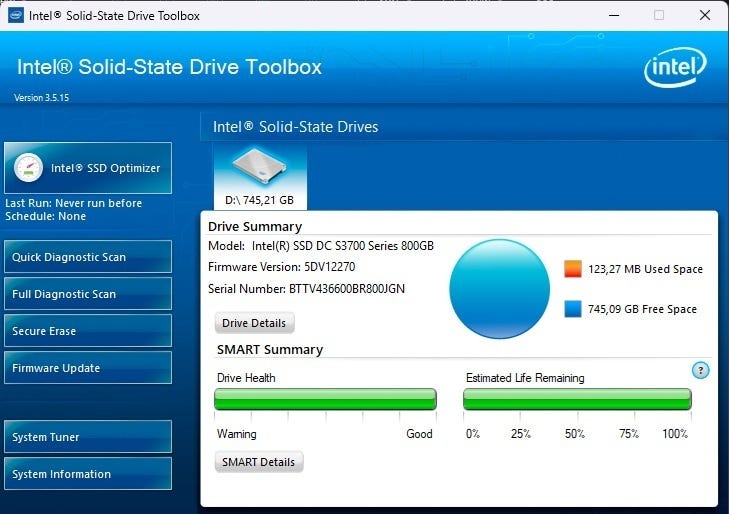Open Firmware Update

point(88,368)
